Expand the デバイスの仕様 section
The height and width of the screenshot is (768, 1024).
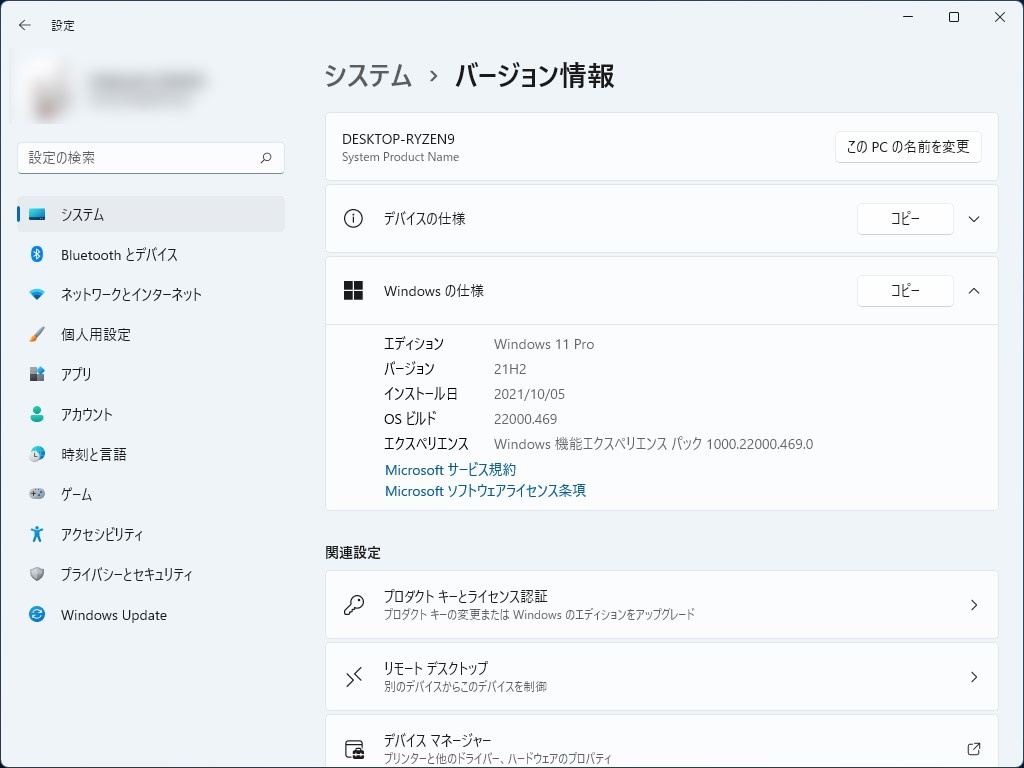tap(973, 219)
